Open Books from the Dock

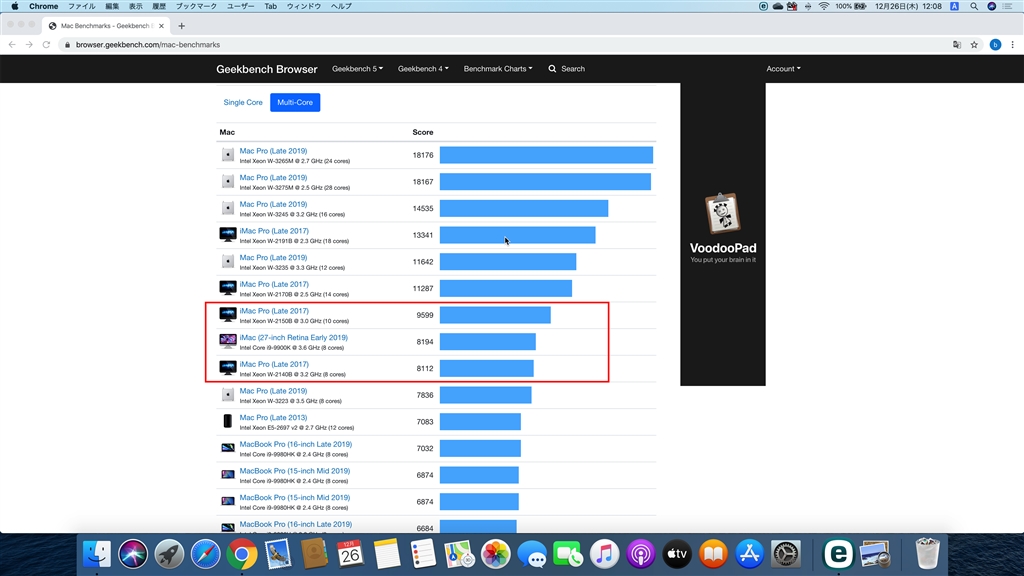tap(713, 554)
